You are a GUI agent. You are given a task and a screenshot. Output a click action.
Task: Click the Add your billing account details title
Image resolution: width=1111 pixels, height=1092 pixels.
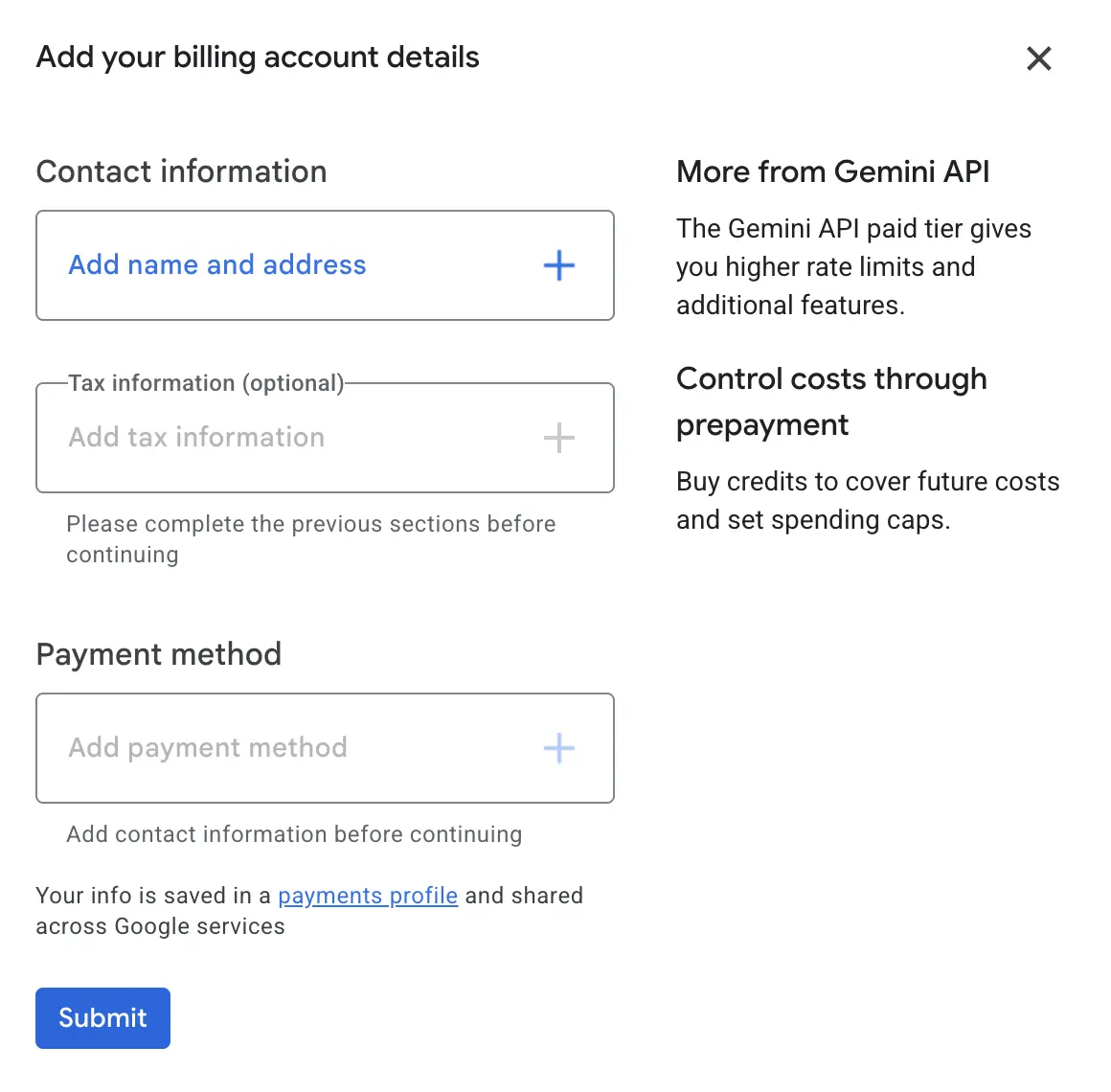(x=258, y=57)
